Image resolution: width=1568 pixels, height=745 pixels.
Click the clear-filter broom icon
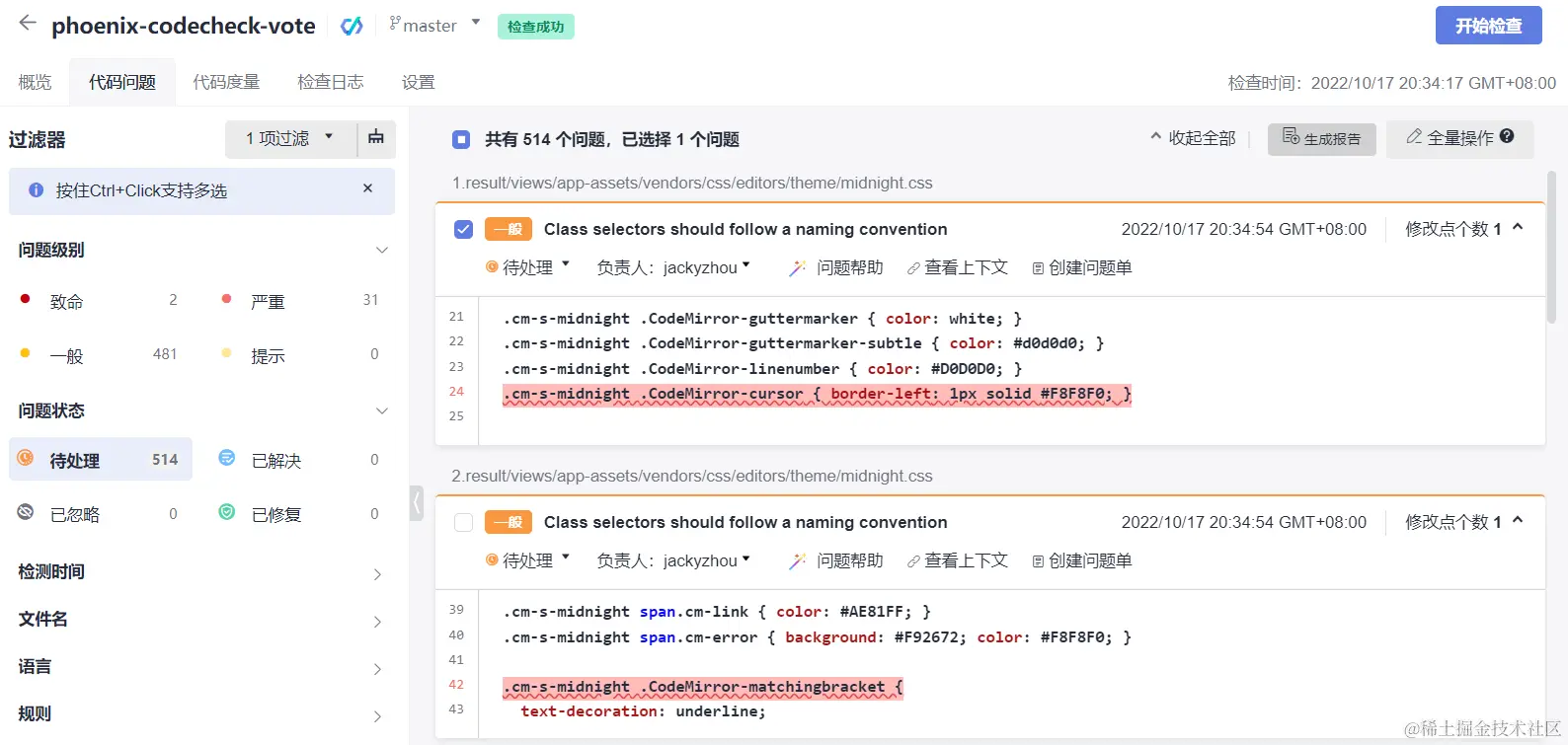click(x=376, y=138)
